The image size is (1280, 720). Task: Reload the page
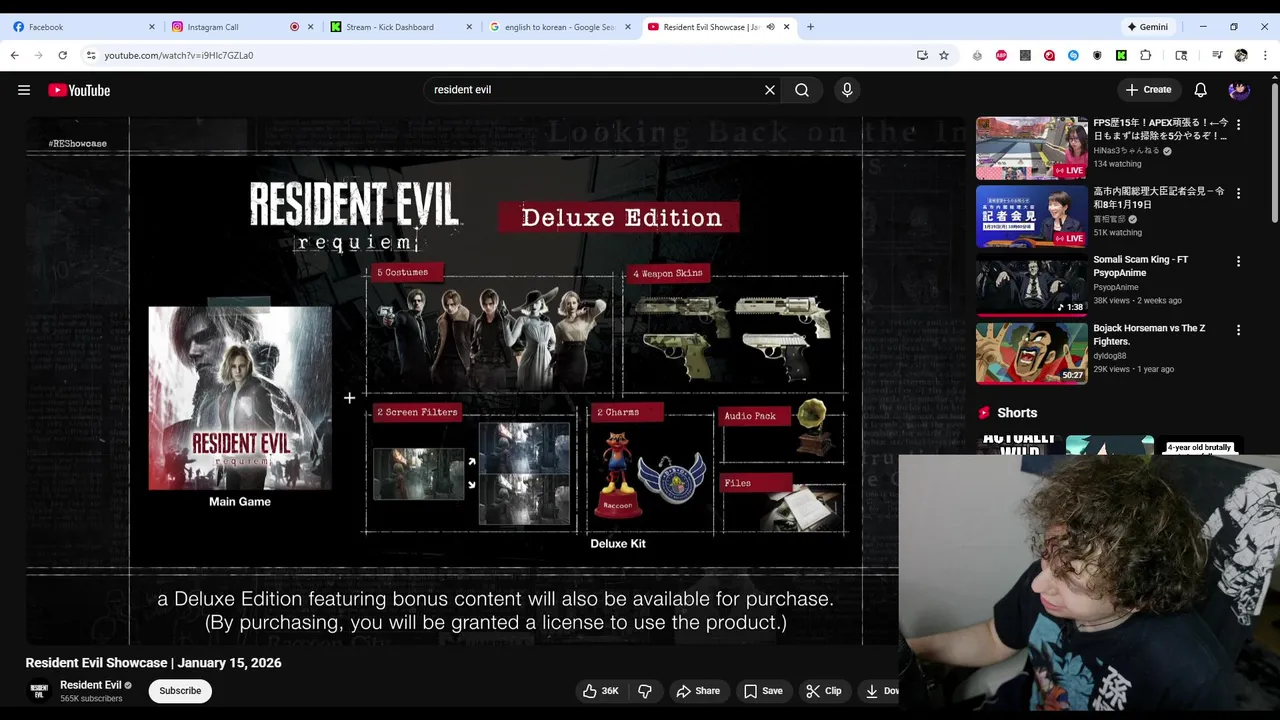(x=62, y=55)
